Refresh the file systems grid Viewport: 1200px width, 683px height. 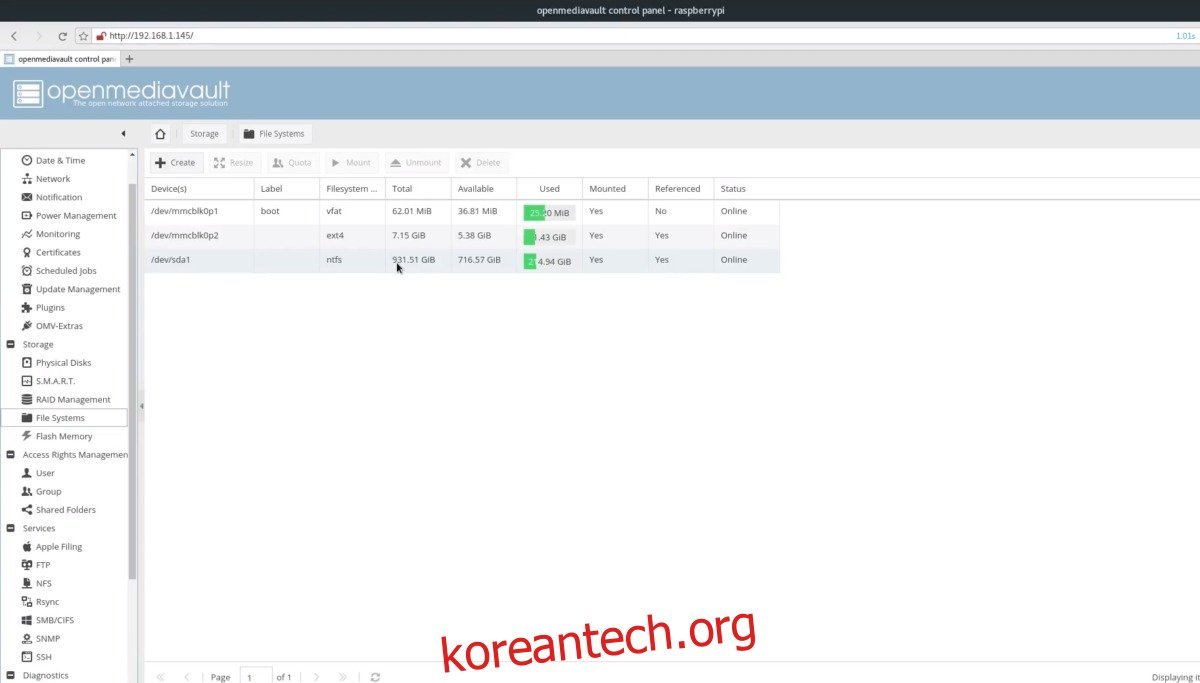pos(375,677)
